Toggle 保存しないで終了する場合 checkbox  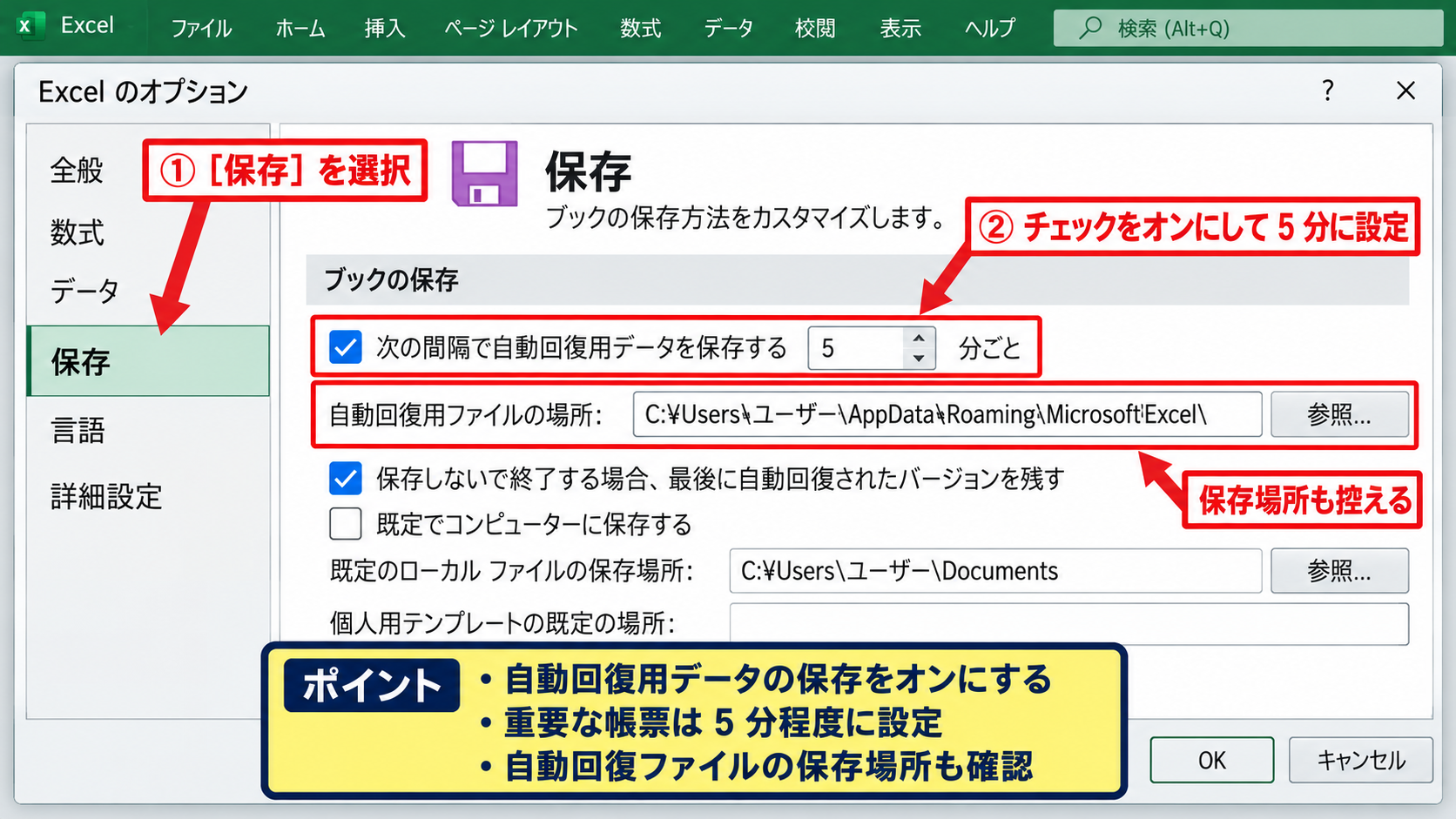coord(346,479)
